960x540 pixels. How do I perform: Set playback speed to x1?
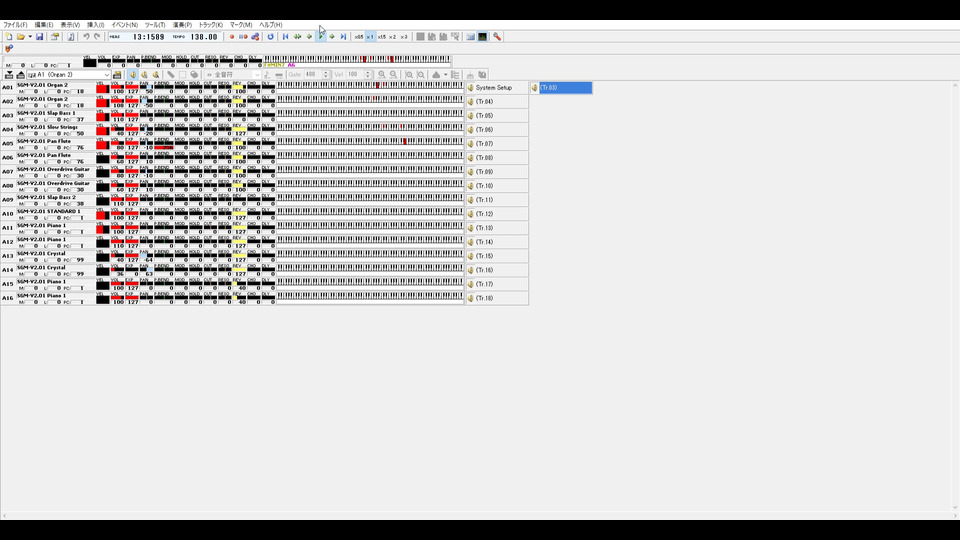370,37
